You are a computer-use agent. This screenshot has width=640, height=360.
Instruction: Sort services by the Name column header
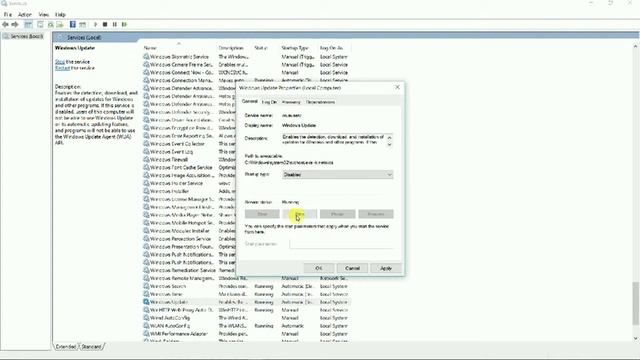(151, 48)
